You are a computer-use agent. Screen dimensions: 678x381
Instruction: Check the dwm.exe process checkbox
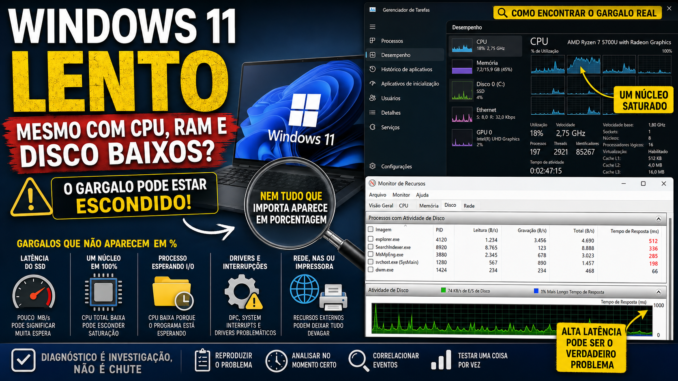[x=371, y=269]
